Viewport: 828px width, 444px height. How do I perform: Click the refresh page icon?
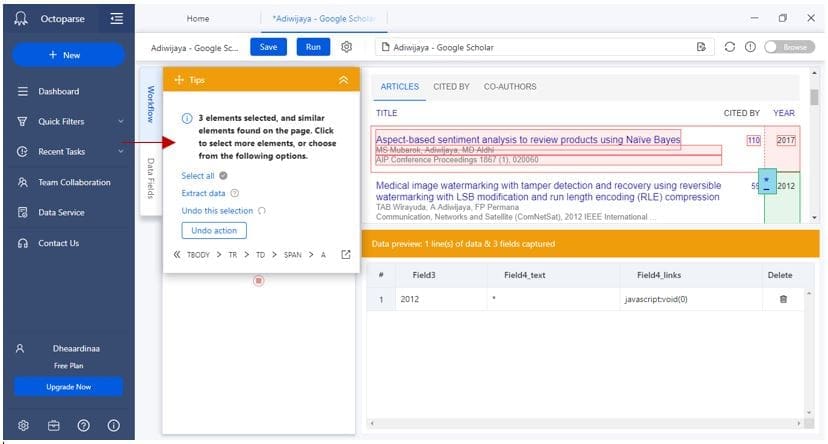[x=730, y=47]
